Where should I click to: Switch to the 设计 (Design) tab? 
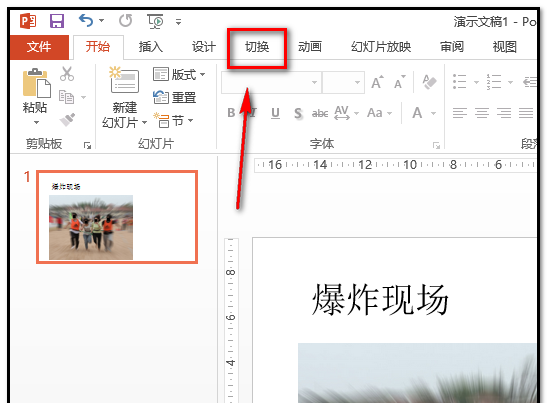[204, 46]
